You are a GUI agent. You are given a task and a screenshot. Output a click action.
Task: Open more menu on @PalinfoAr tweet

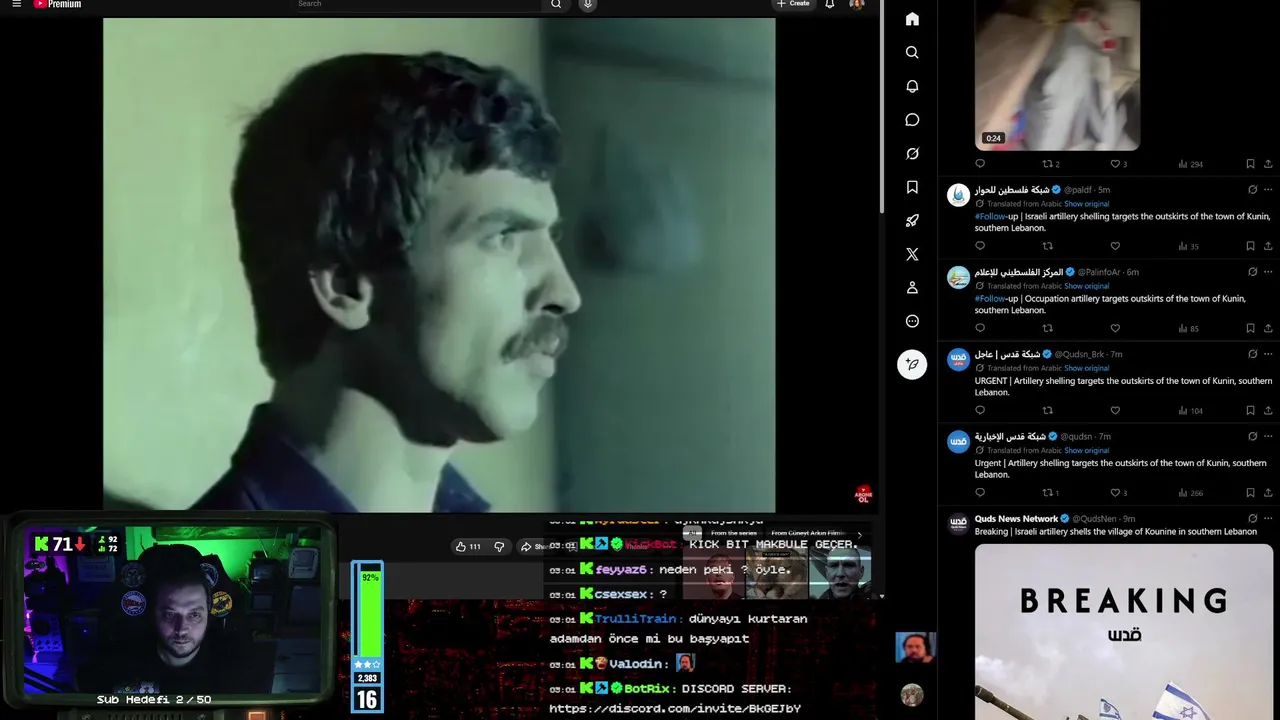[x=1268, y=272]
